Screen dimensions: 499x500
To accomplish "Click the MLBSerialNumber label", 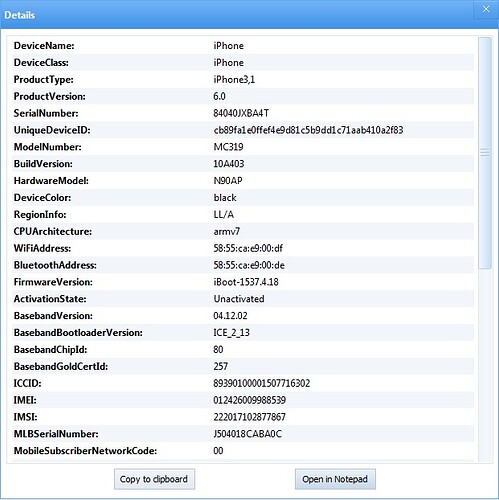I will [x=56, y=434].
